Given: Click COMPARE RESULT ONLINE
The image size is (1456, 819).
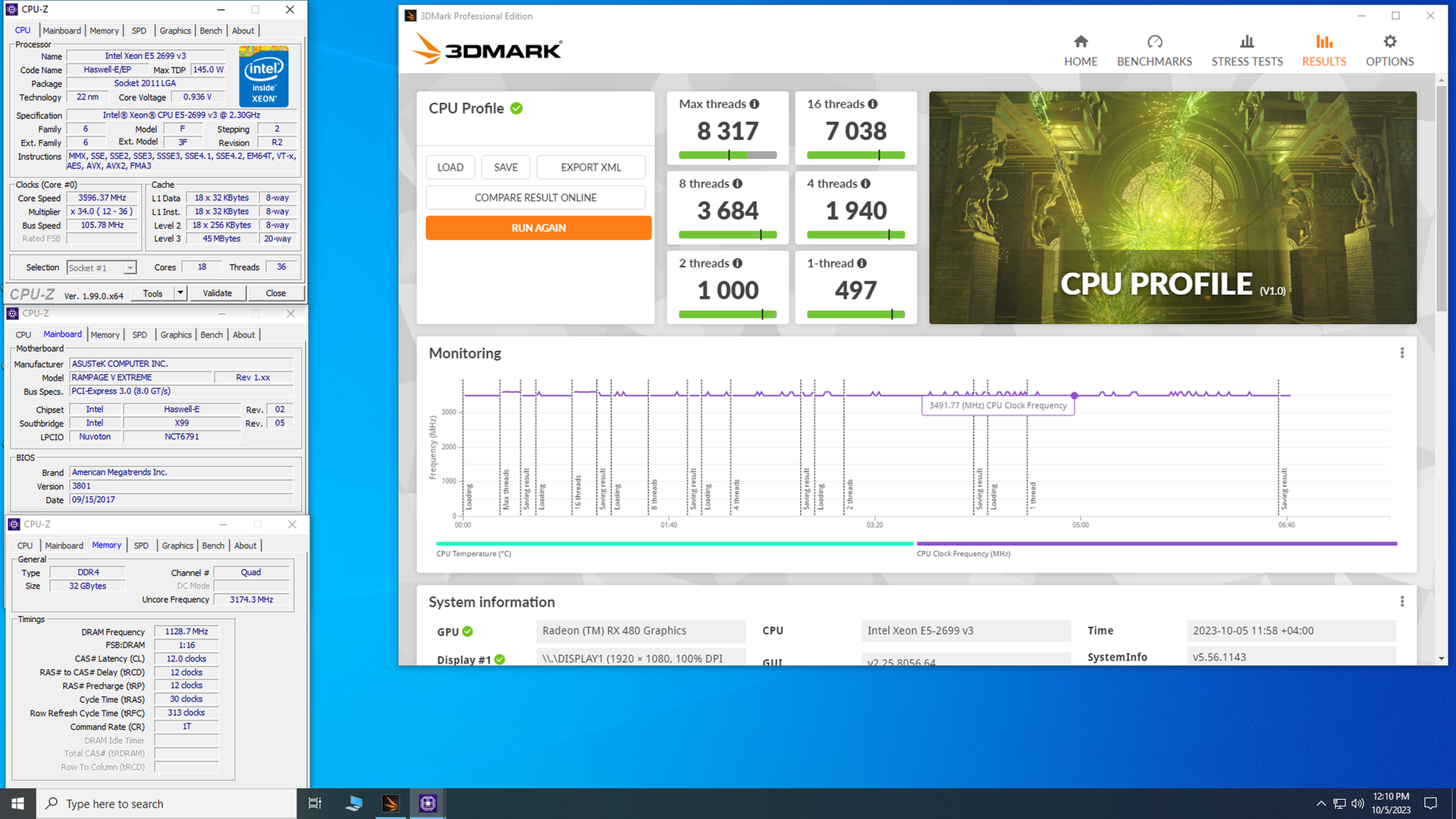Looking at the screenshot, I should (535, 197).
